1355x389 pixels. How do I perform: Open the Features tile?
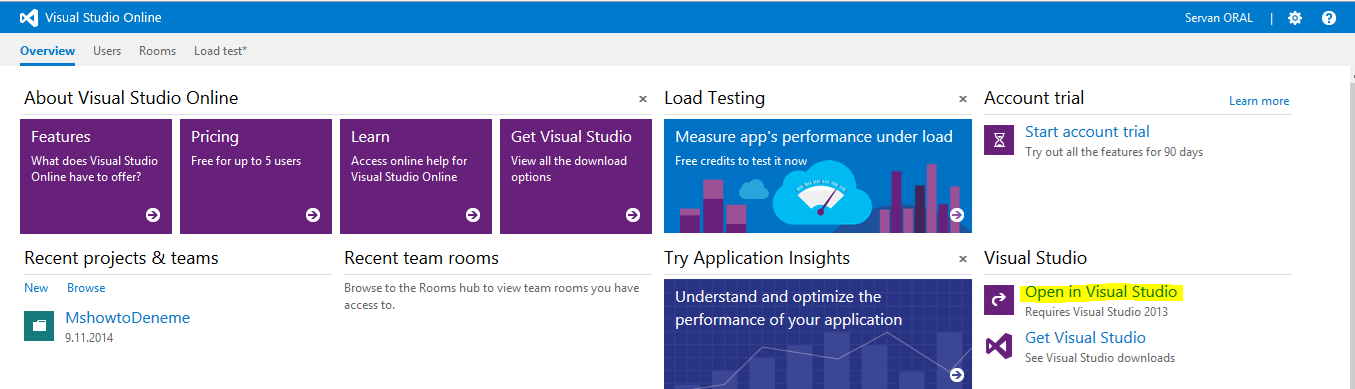(x=96, y=176)
